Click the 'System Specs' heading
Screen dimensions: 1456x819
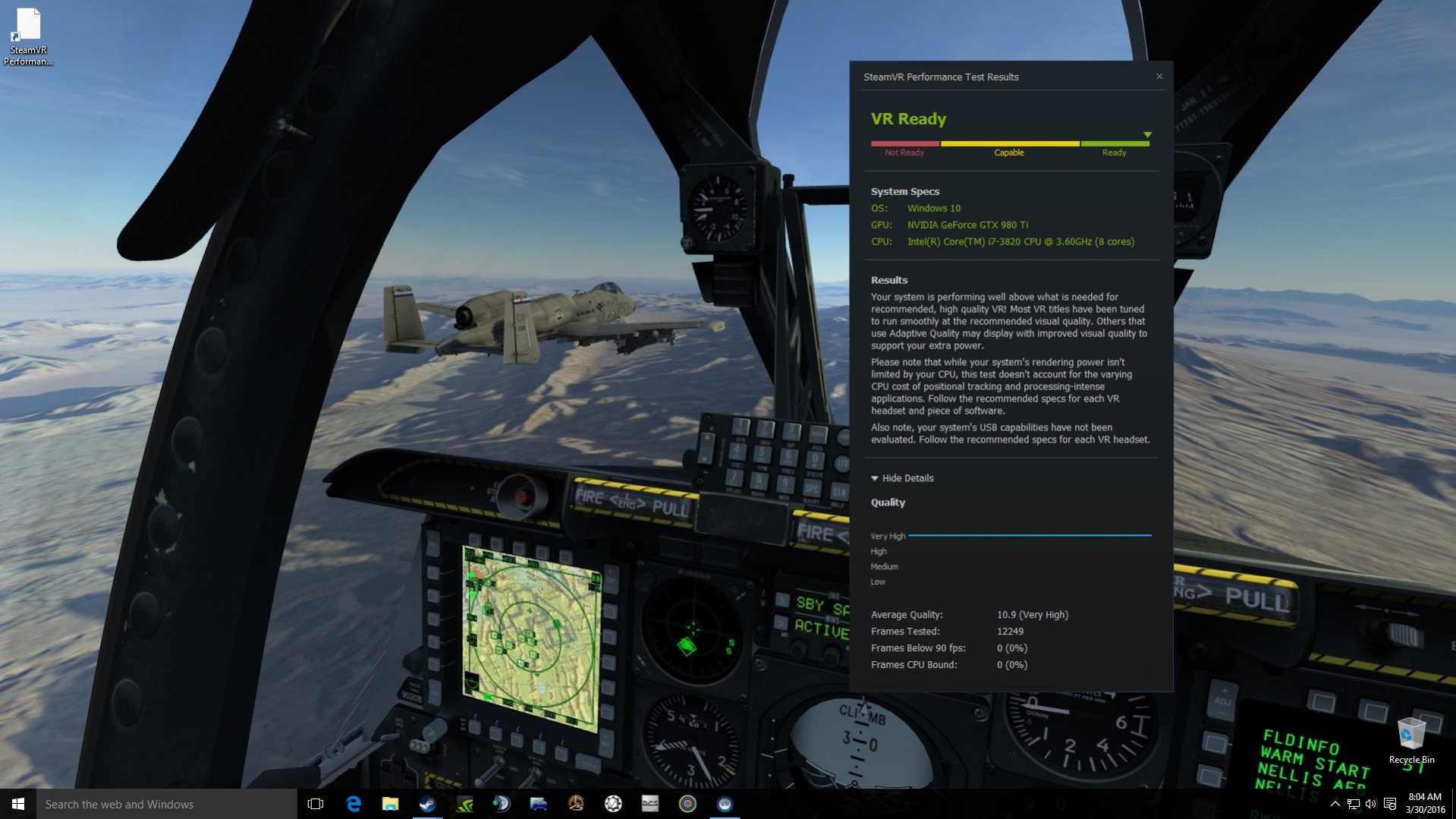coord(904,191)
